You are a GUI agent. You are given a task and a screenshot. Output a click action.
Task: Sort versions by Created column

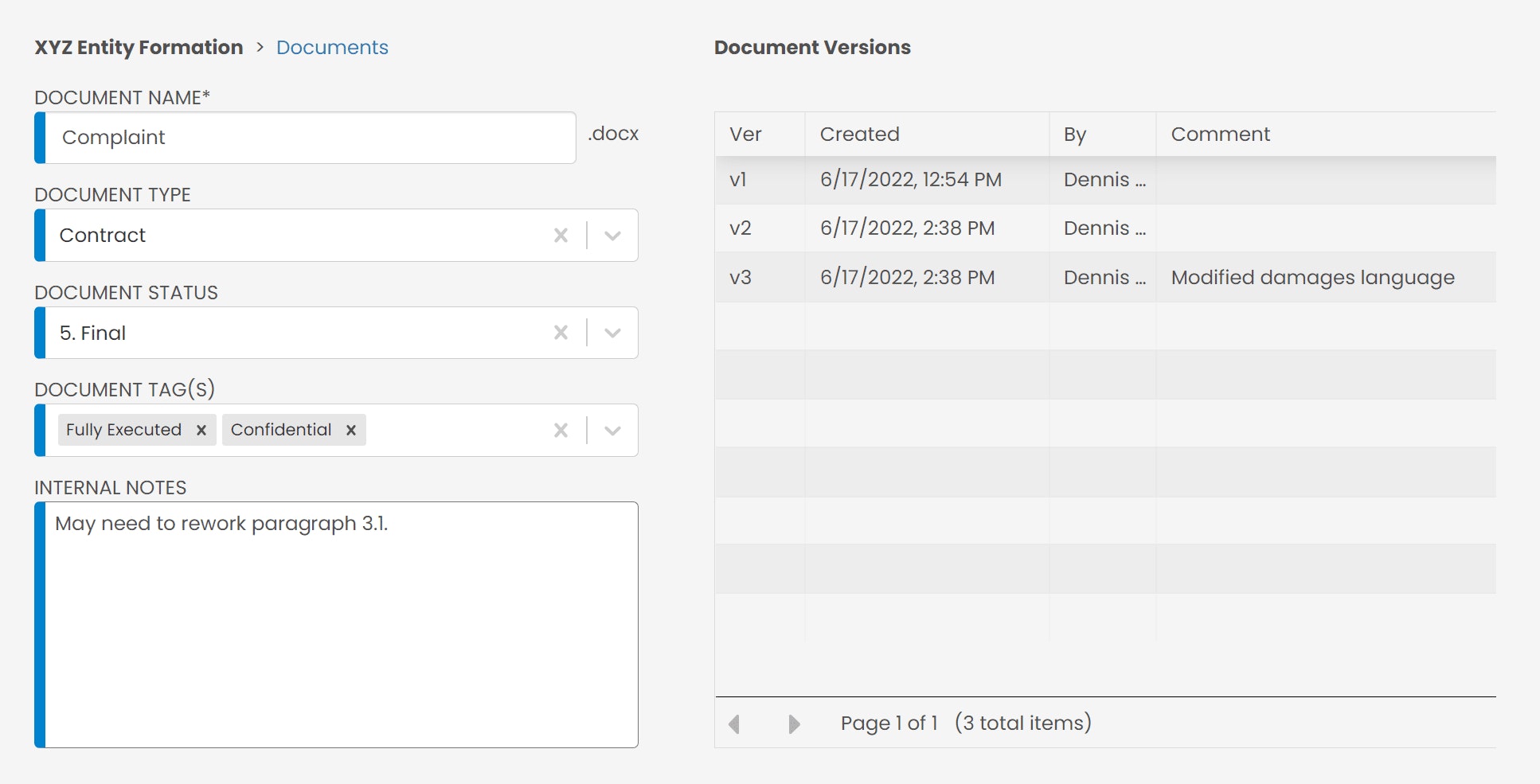[x=927, y=134]
